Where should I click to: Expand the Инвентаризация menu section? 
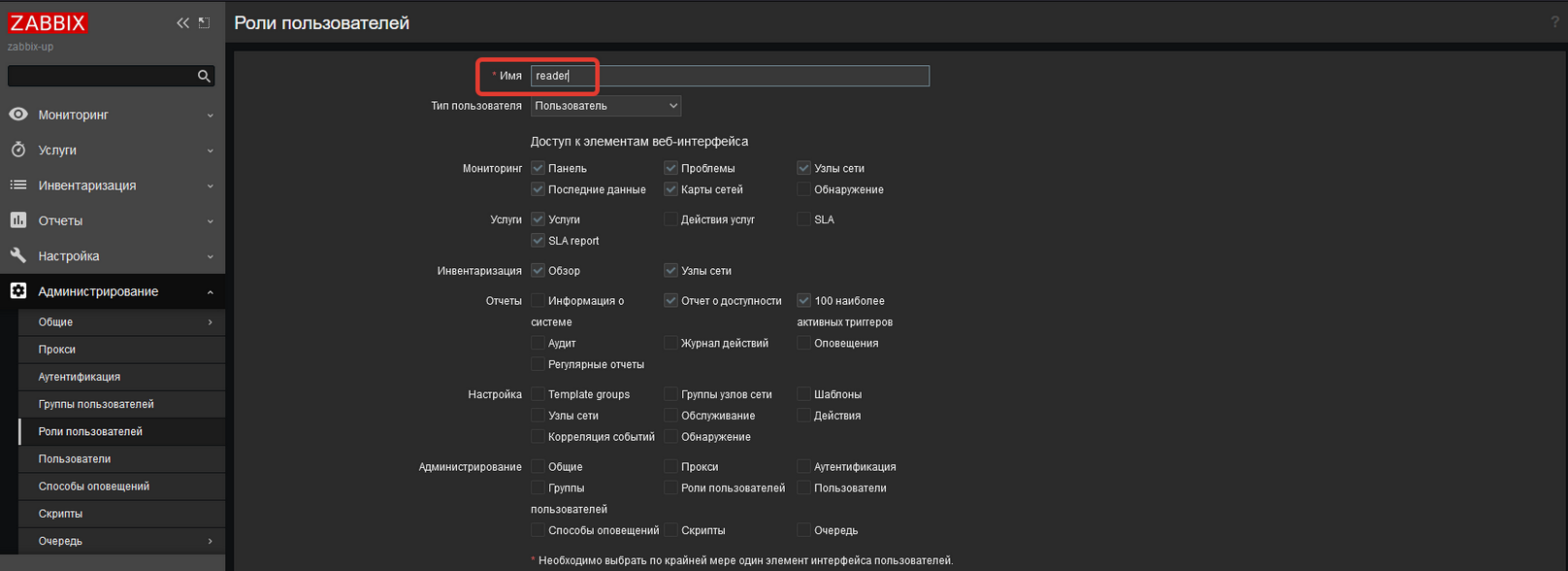pos(113,185)
